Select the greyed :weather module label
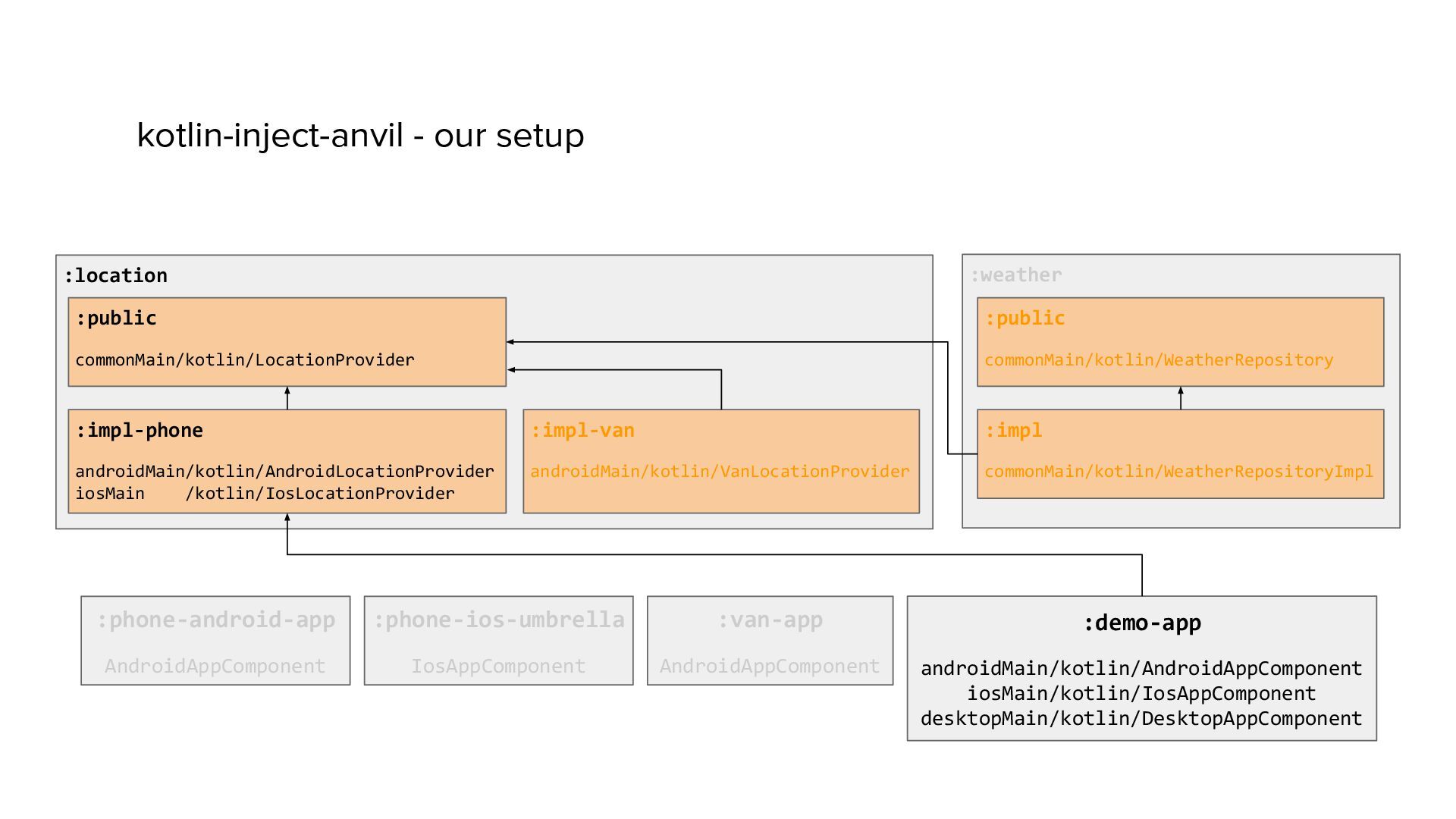This screenshot has height=819, width=1456. click(x=1015, y=275)
